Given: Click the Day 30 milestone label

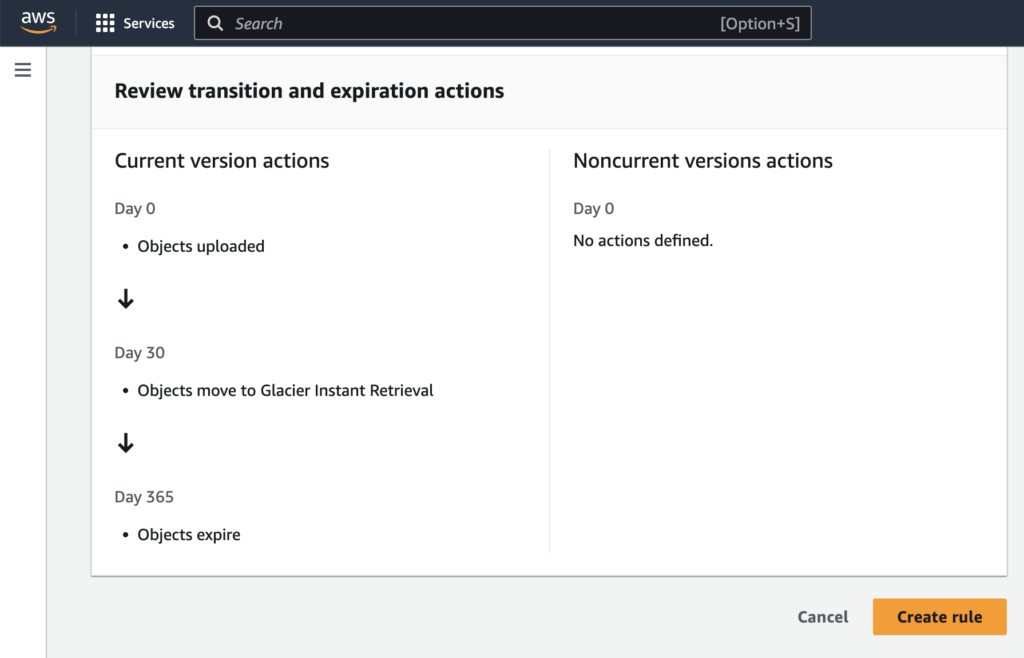Looking at the screenshot, I should (x=137, y=352).
